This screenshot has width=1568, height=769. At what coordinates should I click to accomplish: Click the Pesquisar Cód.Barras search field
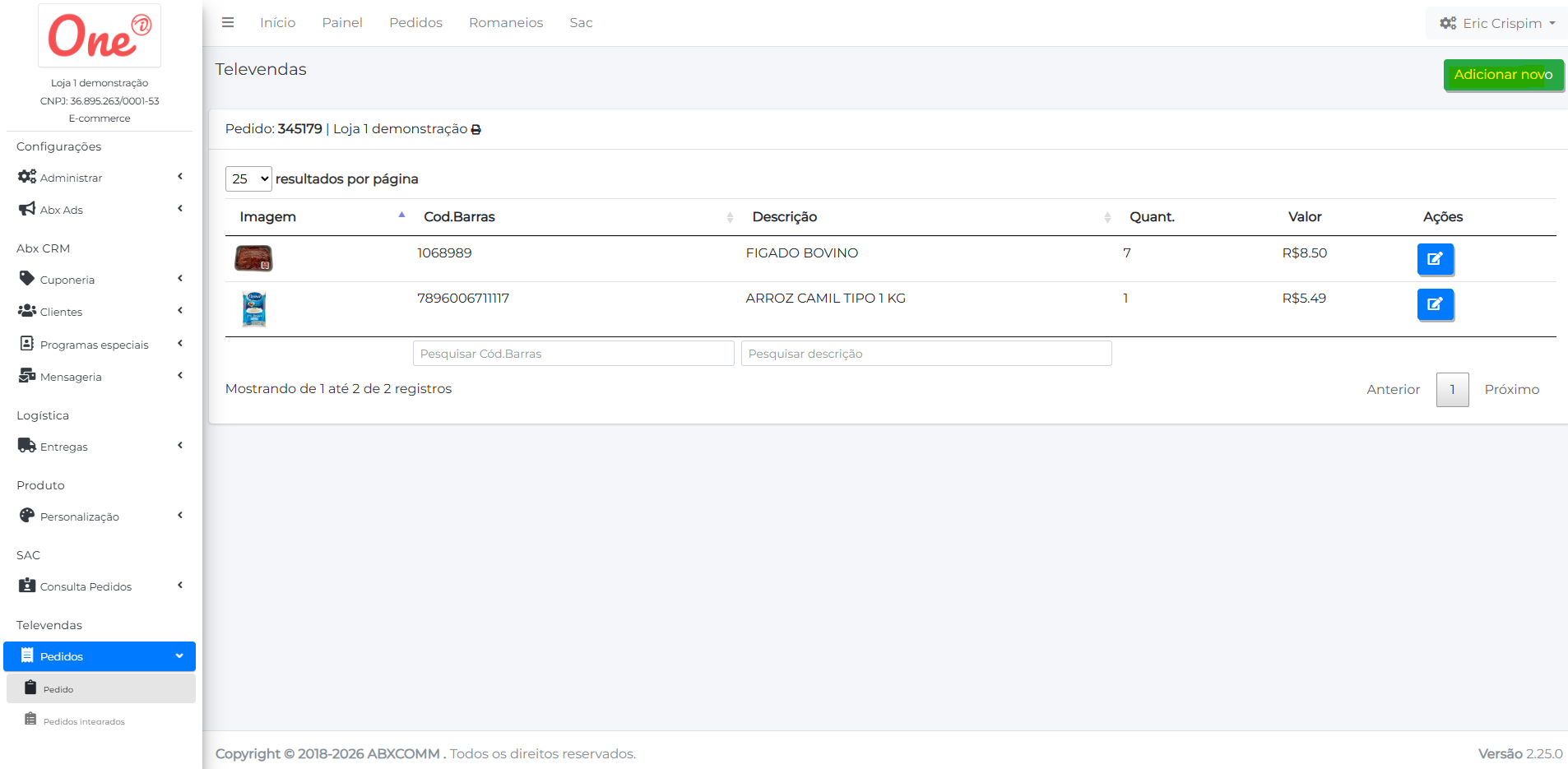coord(573,354)
